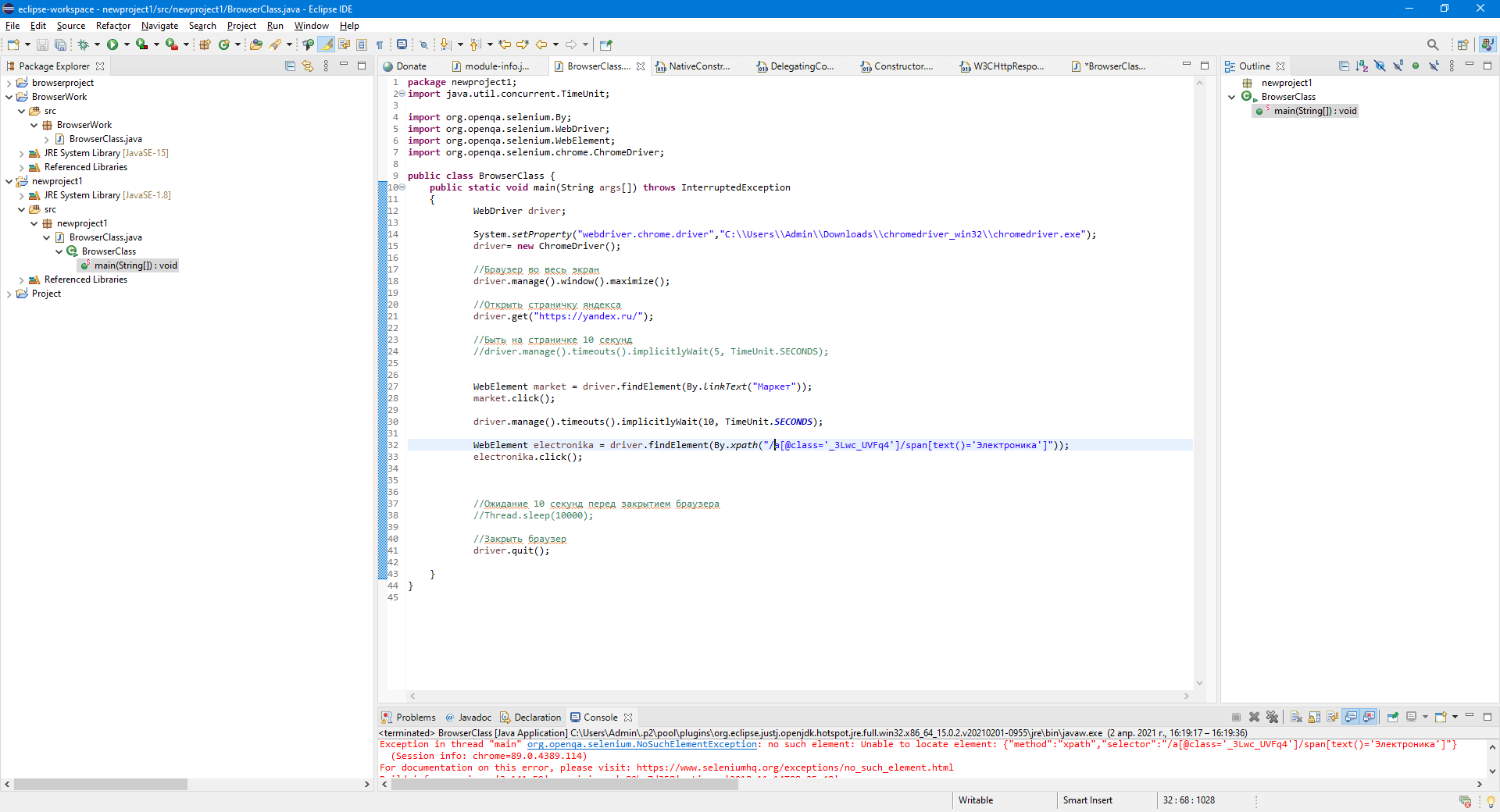Close the BrowserClass editor tab
Image resolution: width=1500 pixels, height=812 pixels.
641,66
